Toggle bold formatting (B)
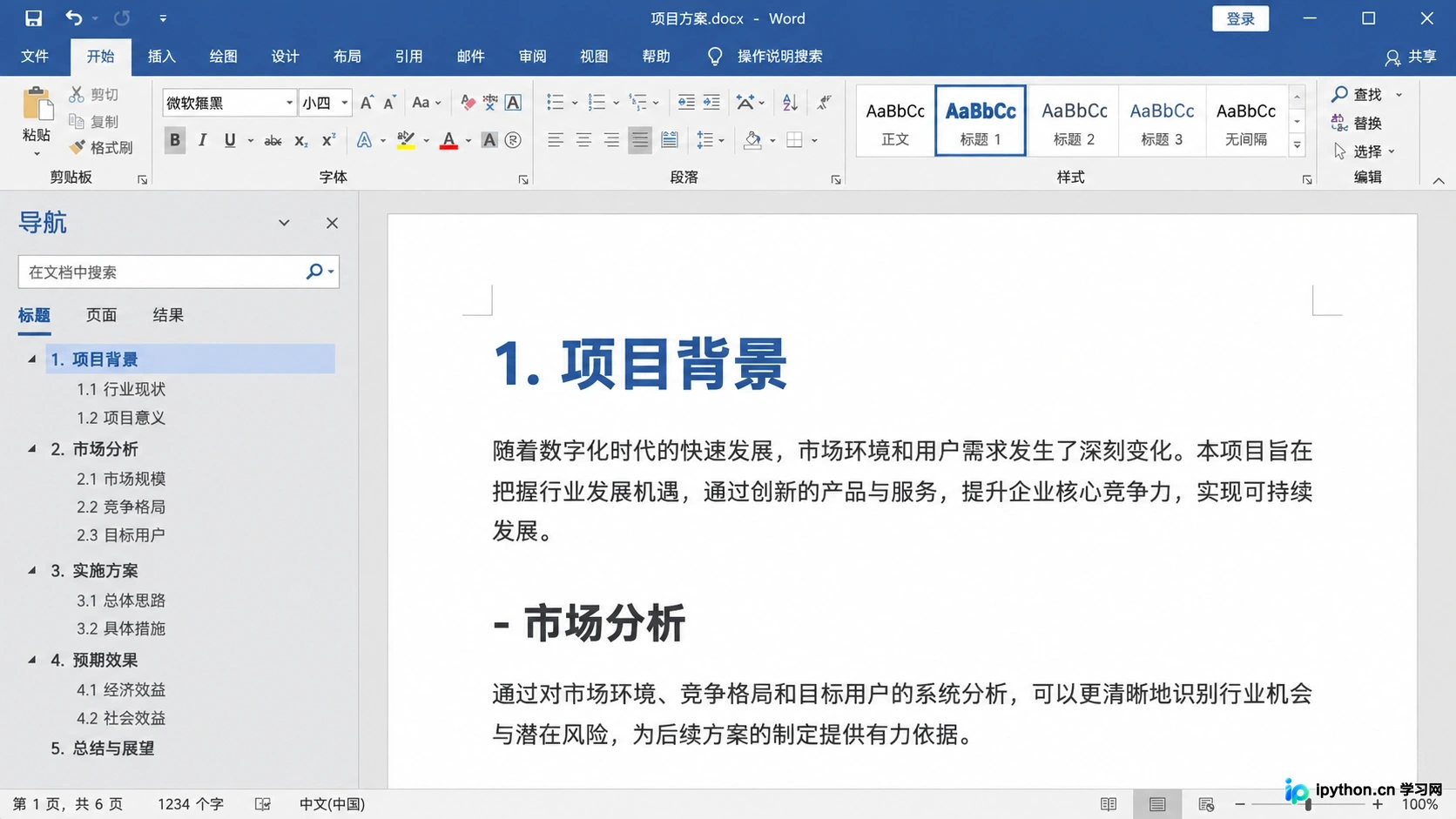Image resolution: width=1456 pixels, height=819 pixels. (174, 140)
